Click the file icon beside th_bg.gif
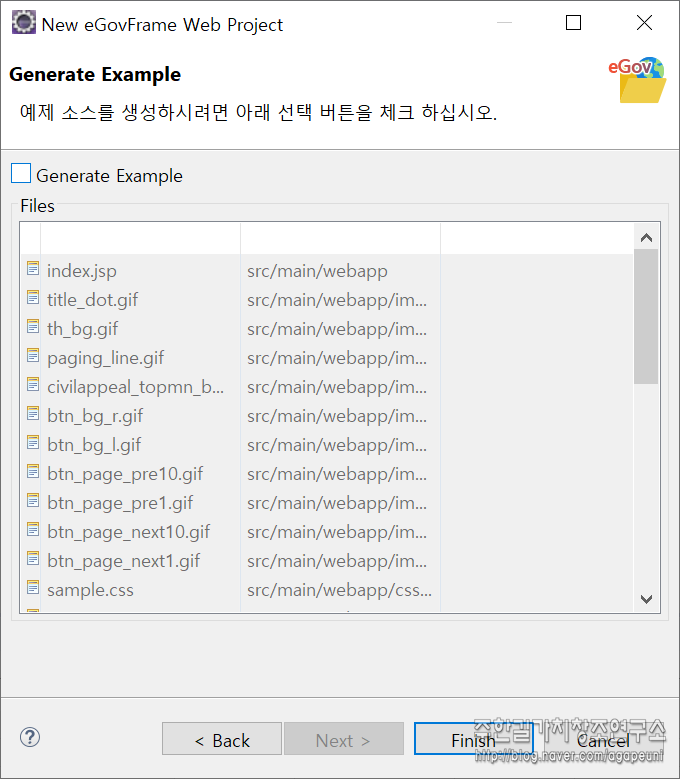The width and height of the screenshot is (680, 779). pos(33,326)
